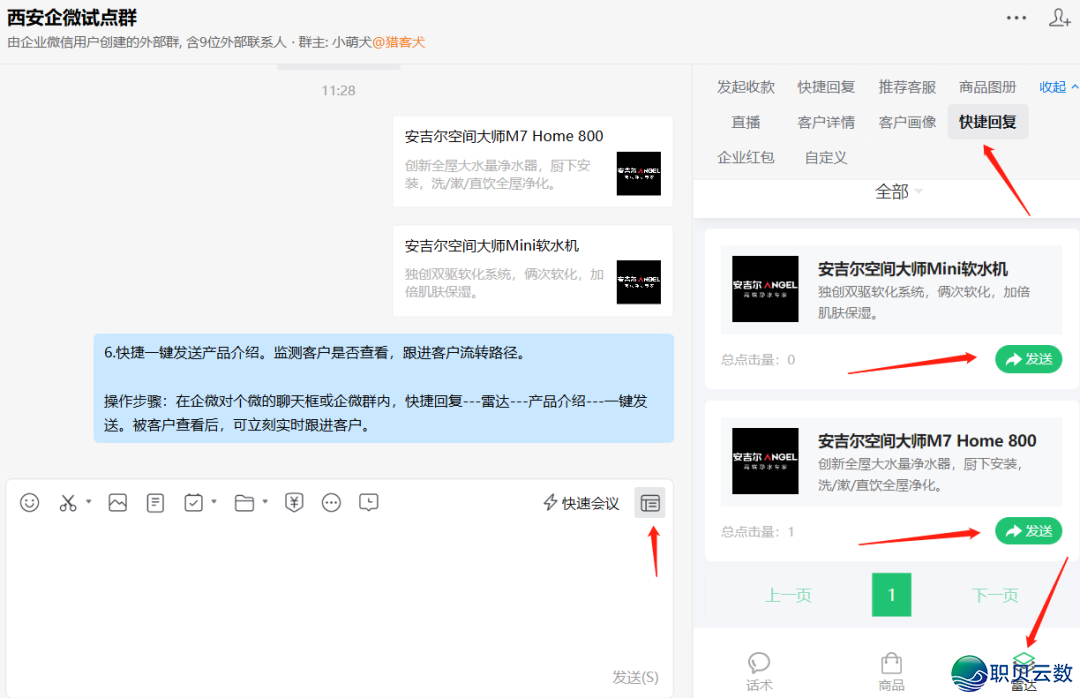Image resolution: width=1080 pixels, height=698 pixels.
Task: Open more options bubble icon
Action: pyautogui.click(x=331, y=503)
